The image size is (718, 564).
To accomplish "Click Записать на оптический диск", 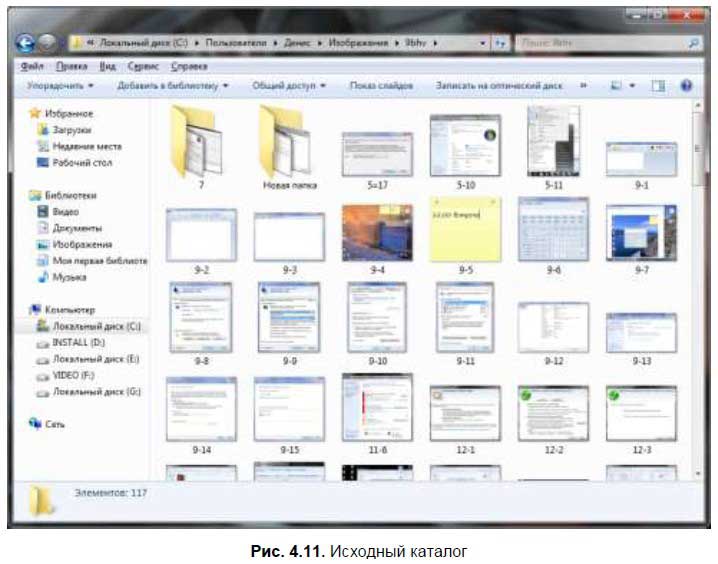I will click(x=499, y=86).
